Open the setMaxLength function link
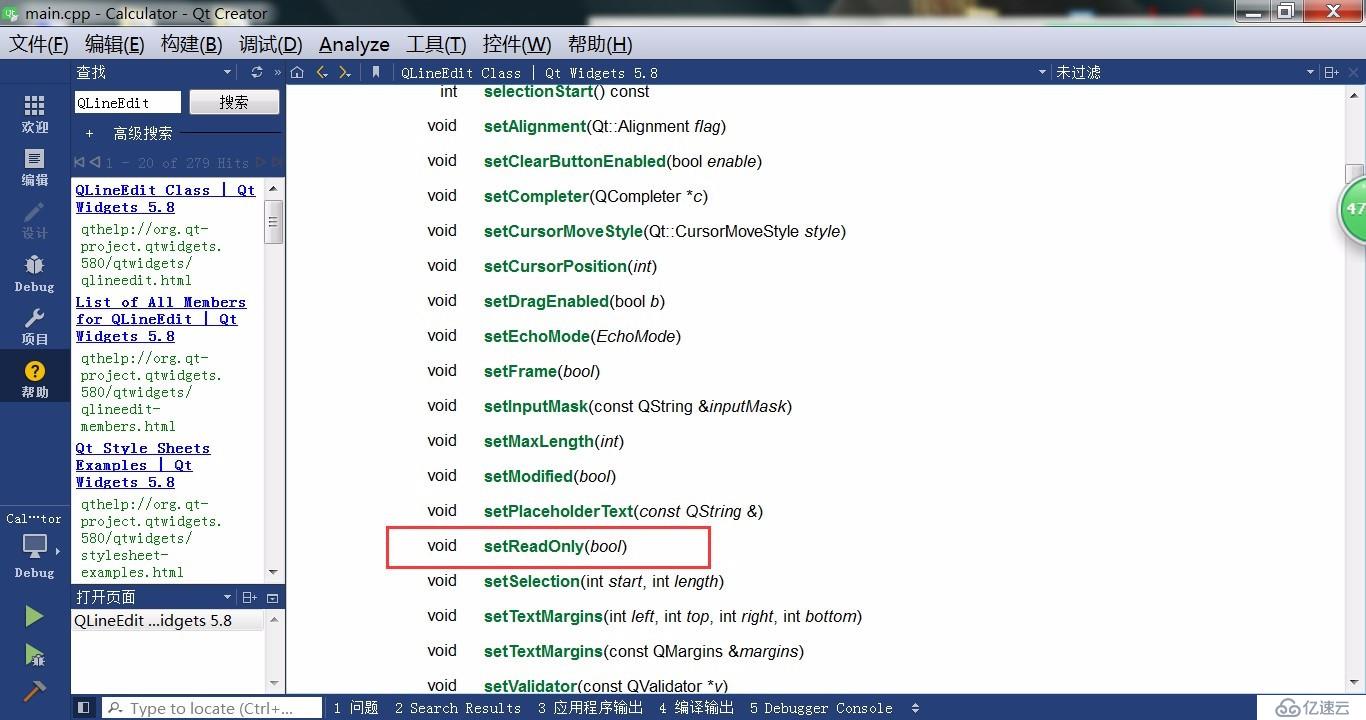The width and height of the screenshot is (1366, 720). [x=540, y=441]
